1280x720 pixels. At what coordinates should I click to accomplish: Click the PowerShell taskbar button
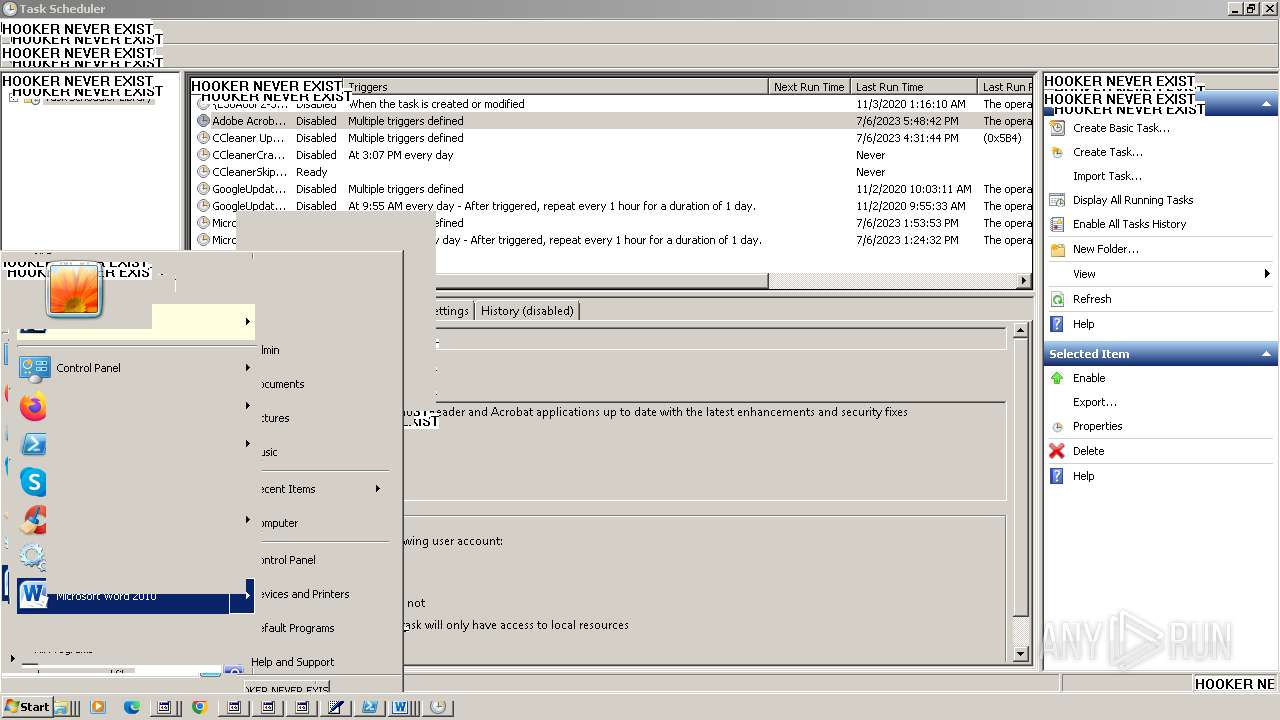(x=369, y=707)
